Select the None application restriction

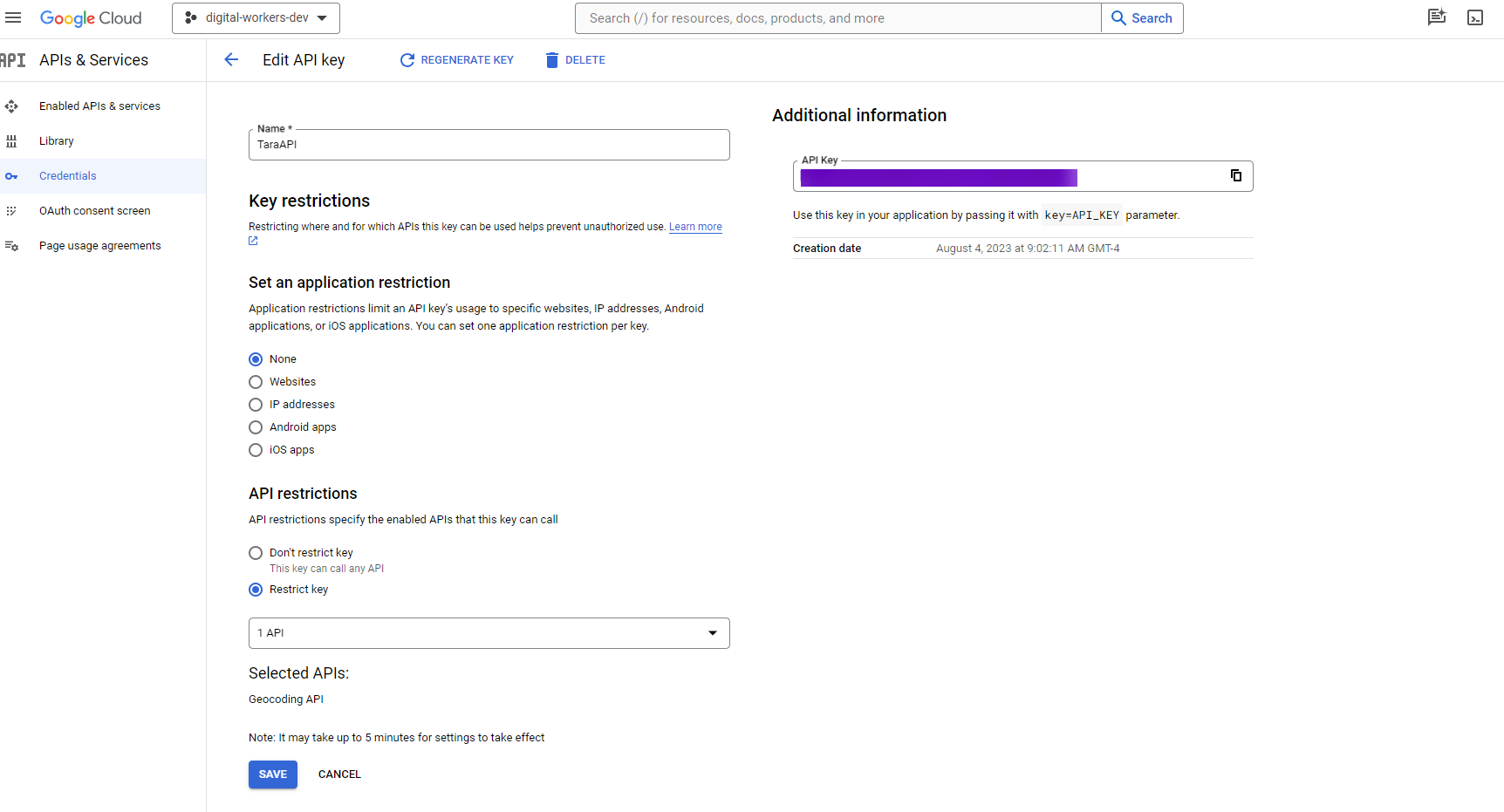coord(256,359)
